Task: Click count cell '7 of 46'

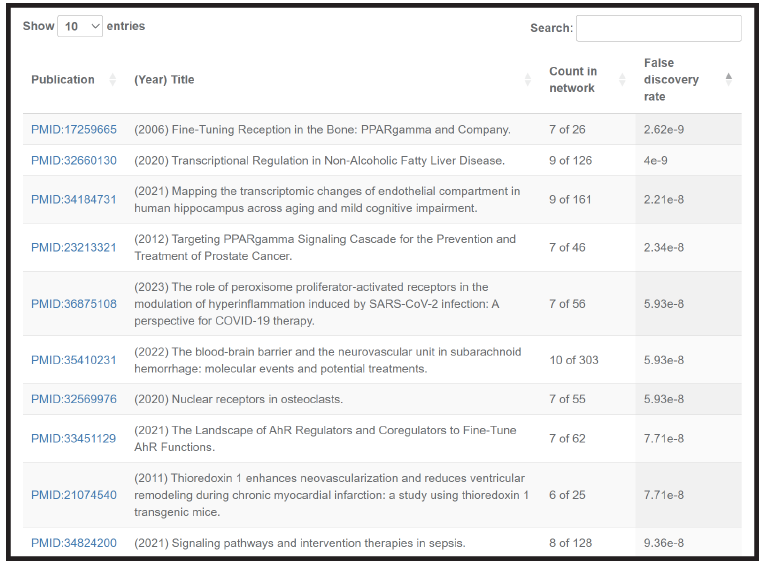Action: tap(567, 247)
